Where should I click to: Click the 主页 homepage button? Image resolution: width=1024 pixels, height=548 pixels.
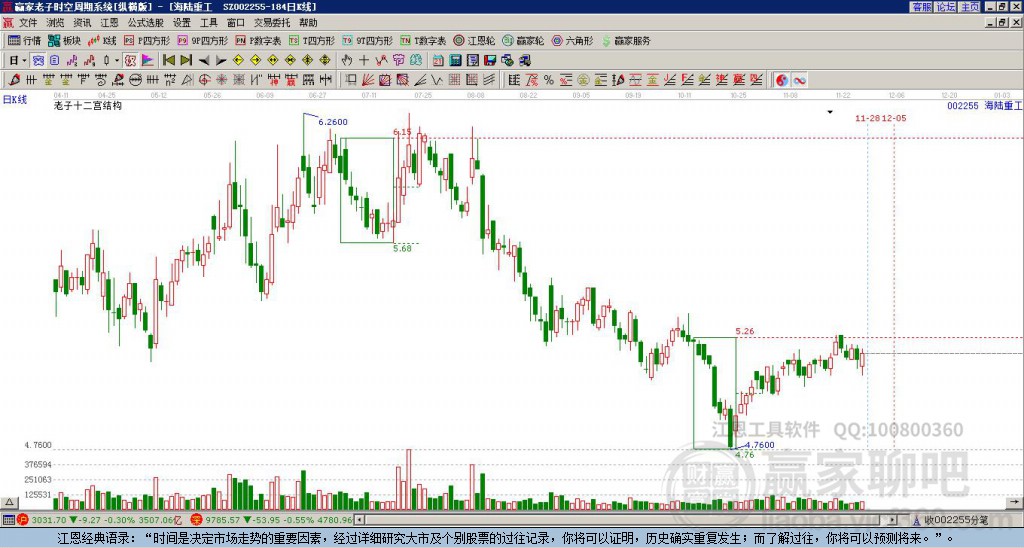coord(969,7)
